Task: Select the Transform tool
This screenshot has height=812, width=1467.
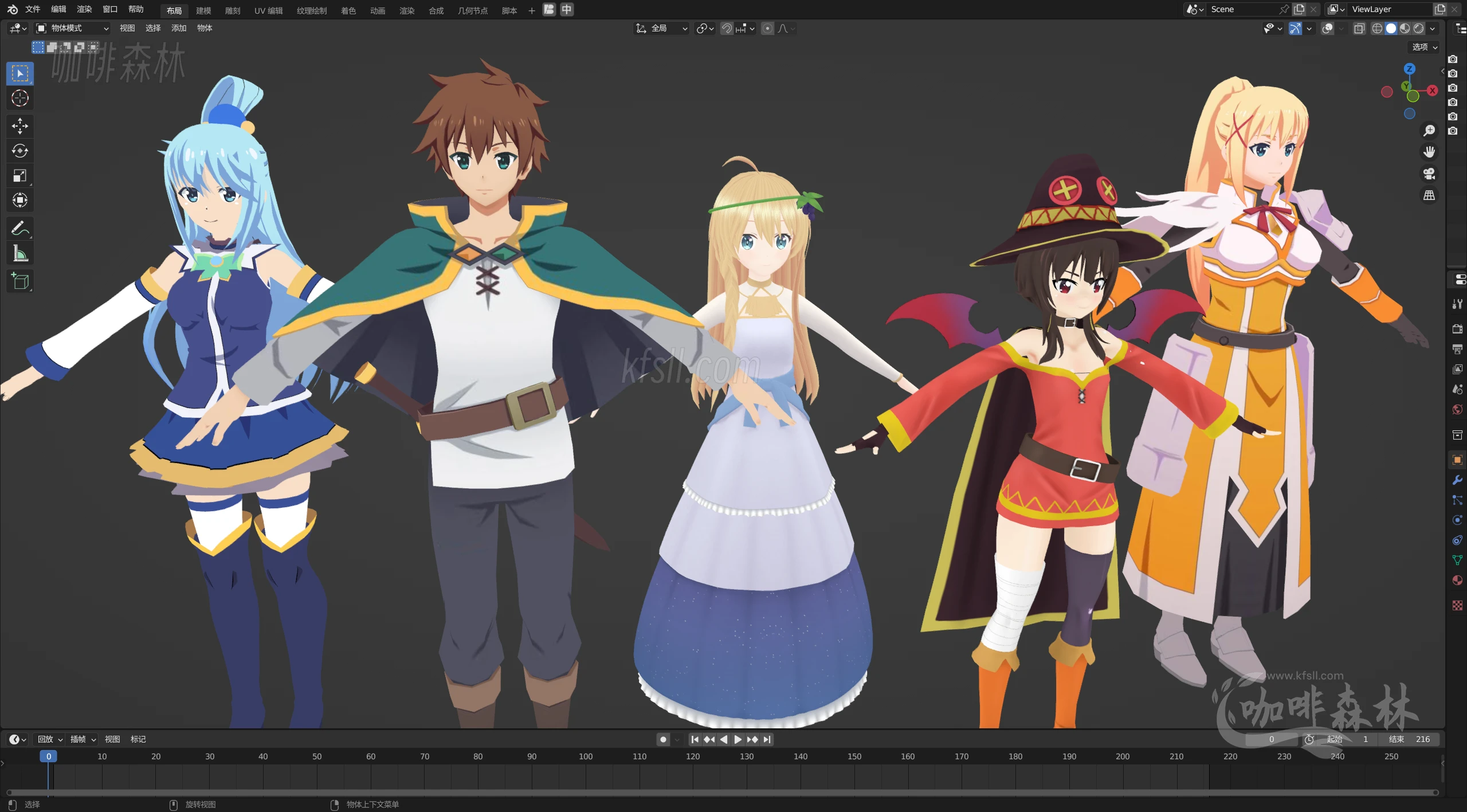Action: click(x=20, y=200)
